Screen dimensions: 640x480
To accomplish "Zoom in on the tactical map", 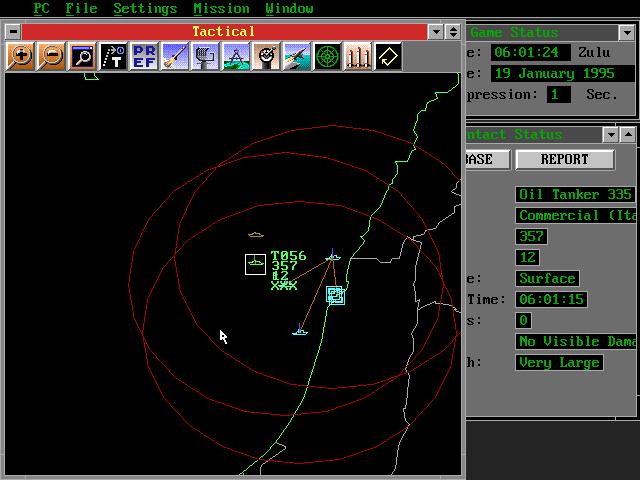I will point(20,56).
